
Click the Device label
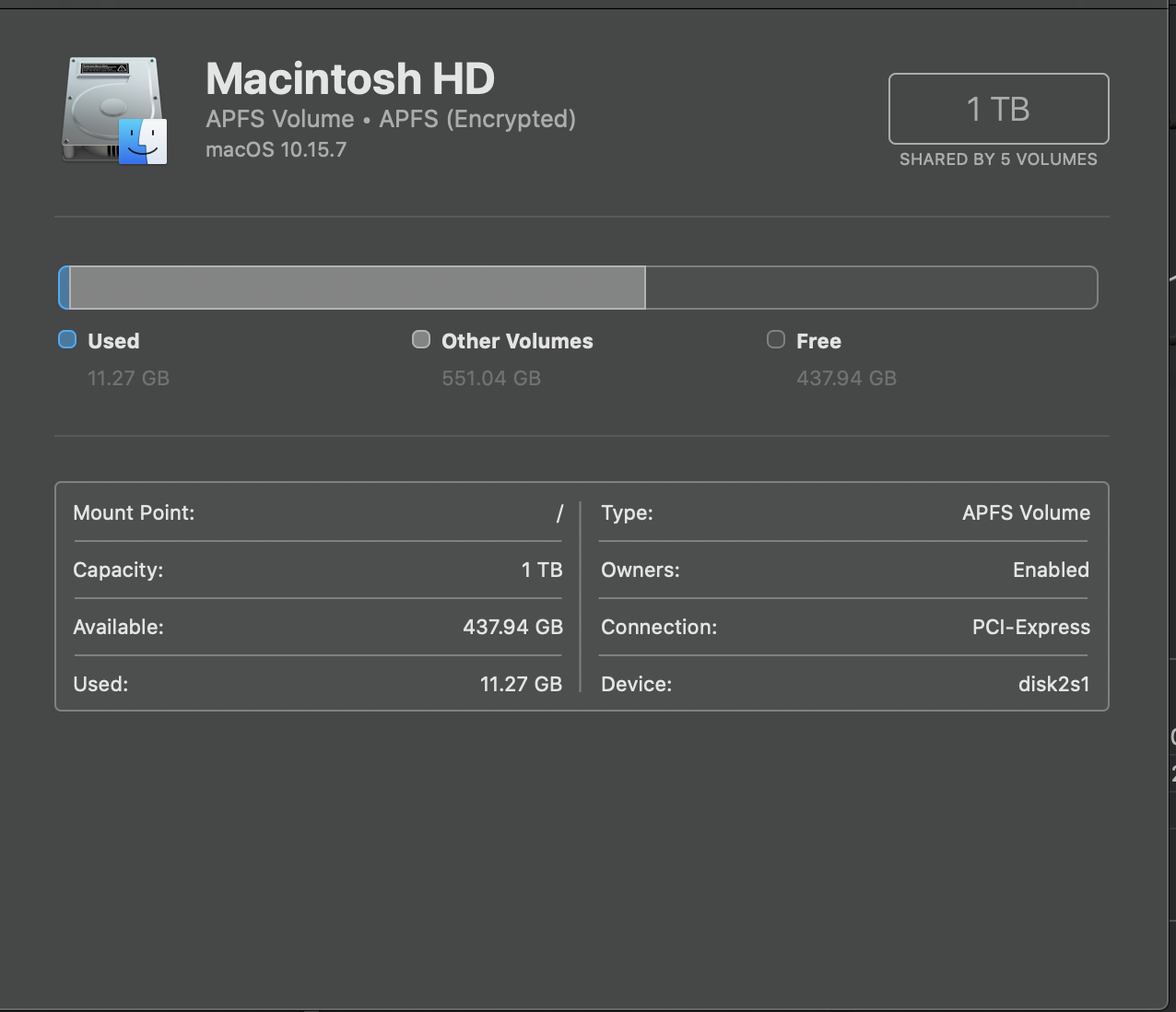pos(636,684)
